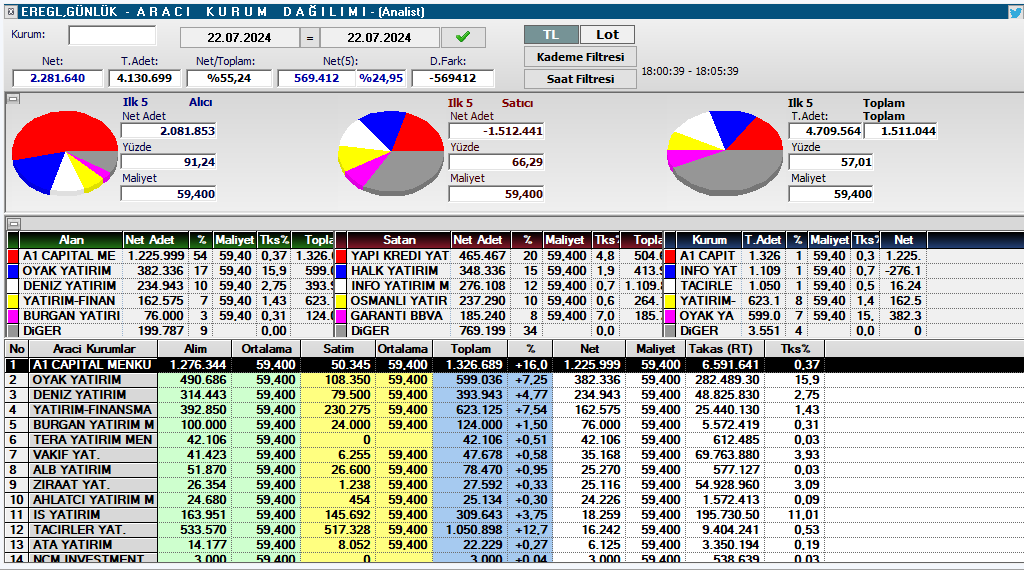Switch display to Lot mode
Viewport: 1024px width, 570px height.
coord(607,35)
